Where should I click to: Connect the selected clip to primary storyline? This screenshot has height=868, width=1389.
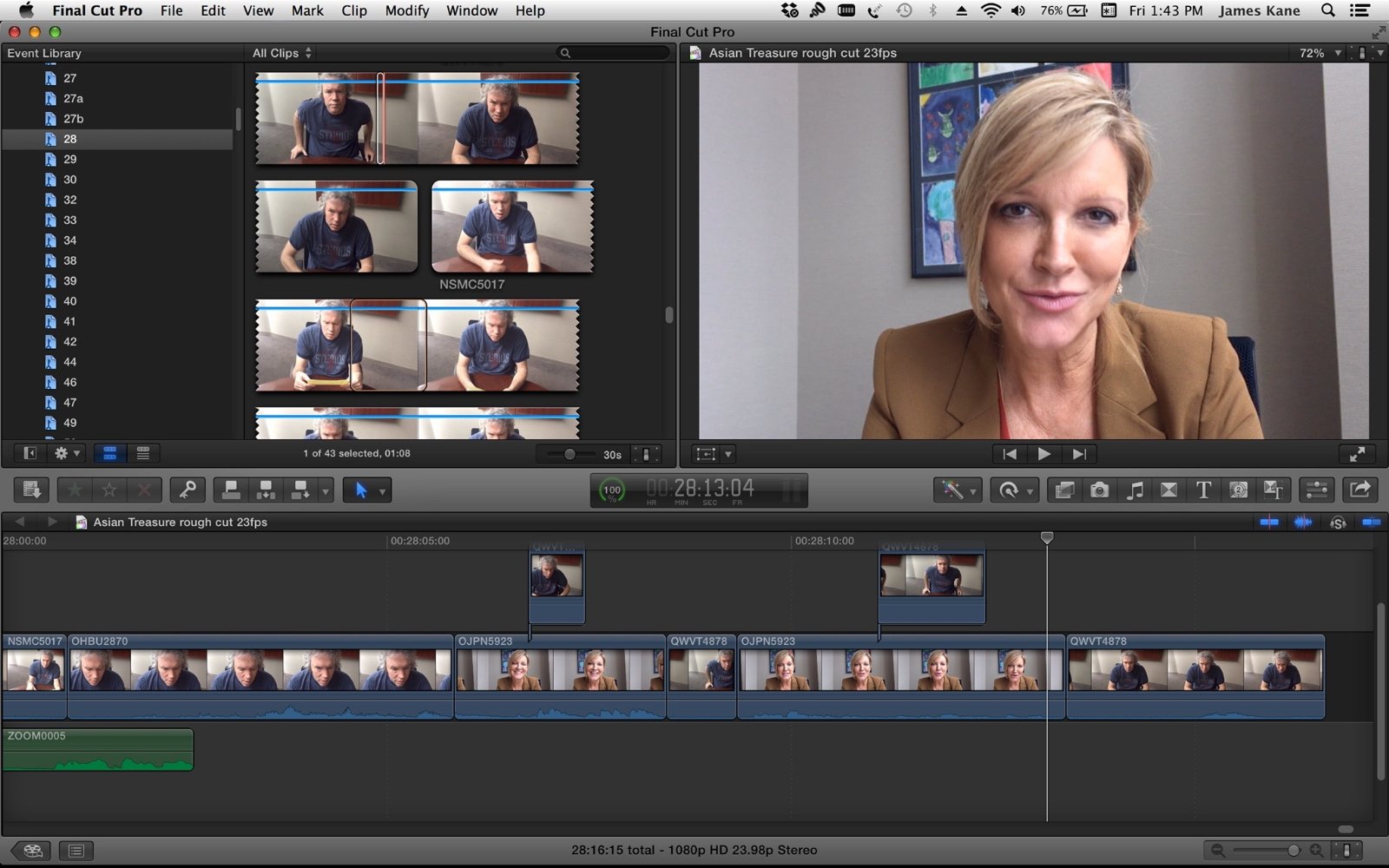tap(231, 490)
